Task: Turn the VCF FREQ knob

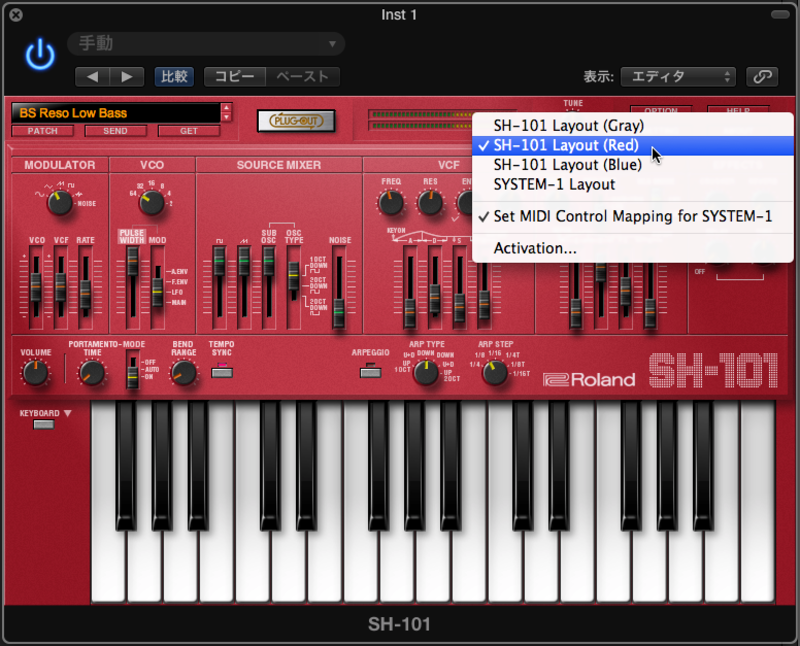Action: coord(391,203)
